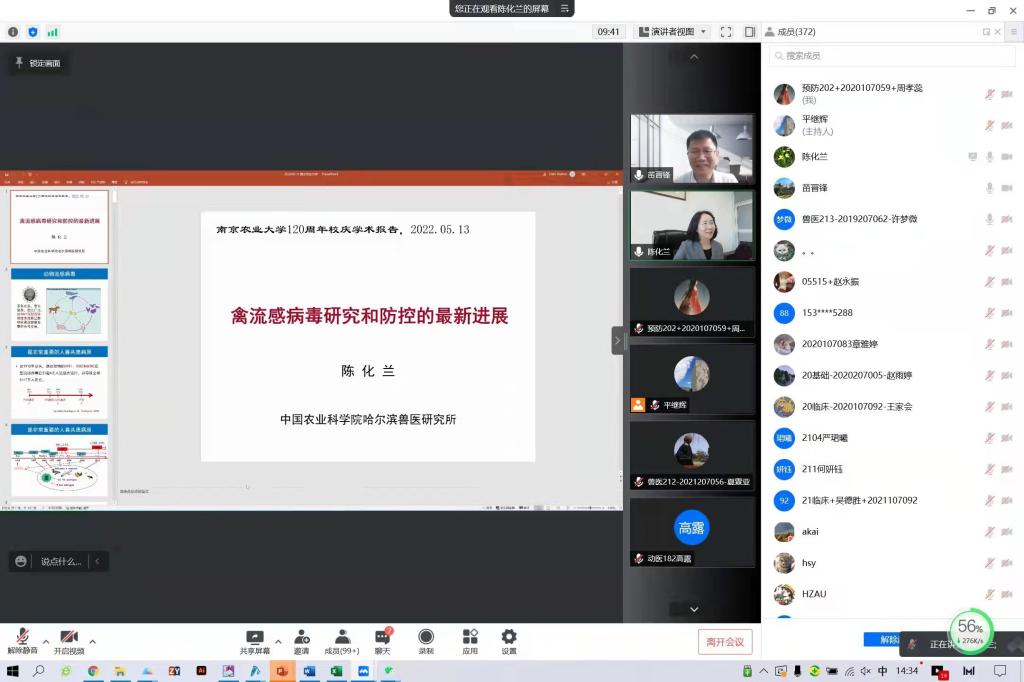1024x682 pixels.
Task: Open 成员(99+) members panel
Action: 342,640
